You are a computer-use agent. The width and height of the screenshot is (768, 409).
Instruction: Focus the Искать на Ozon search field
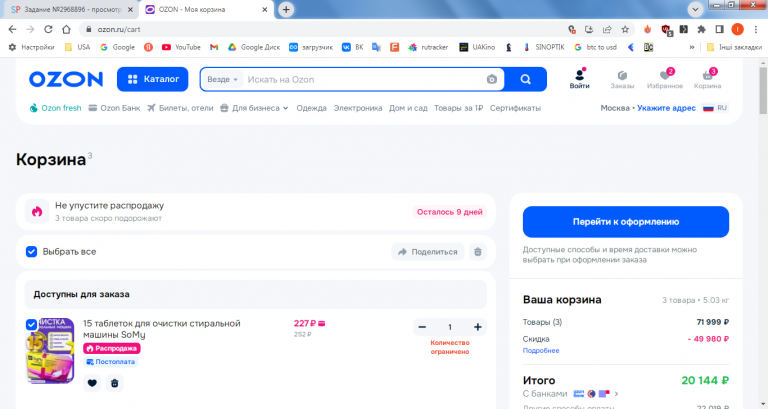(x=362, y=79)
